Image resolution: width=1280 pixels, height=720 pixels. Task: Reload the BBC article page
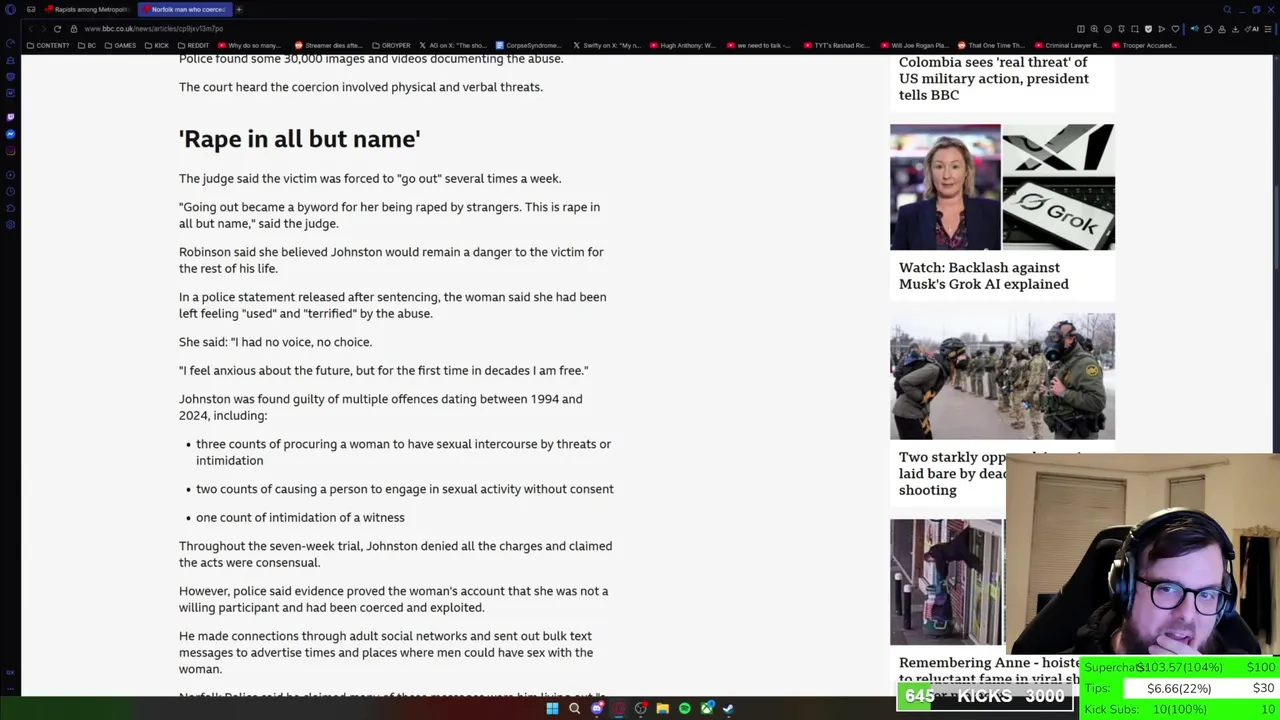pyautogui.click(x=57, y=29)
